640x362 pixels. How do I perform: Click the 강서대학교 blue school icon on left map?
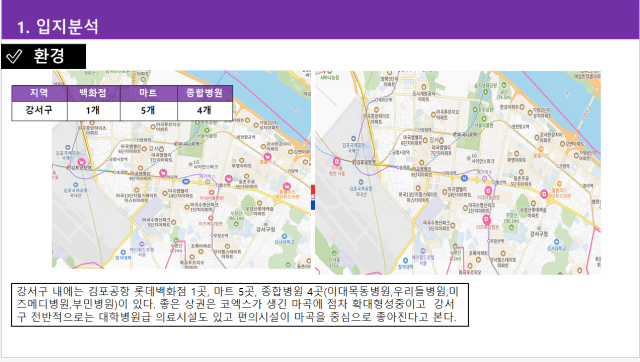[284, 236]
